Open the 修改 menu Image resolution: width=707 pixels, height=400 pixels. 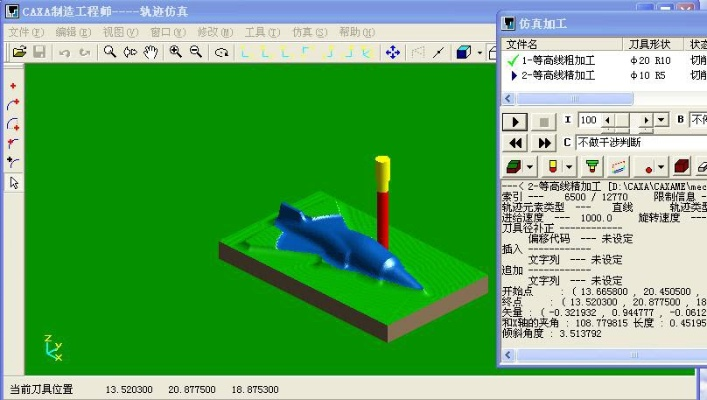click(x=215, y=32)
